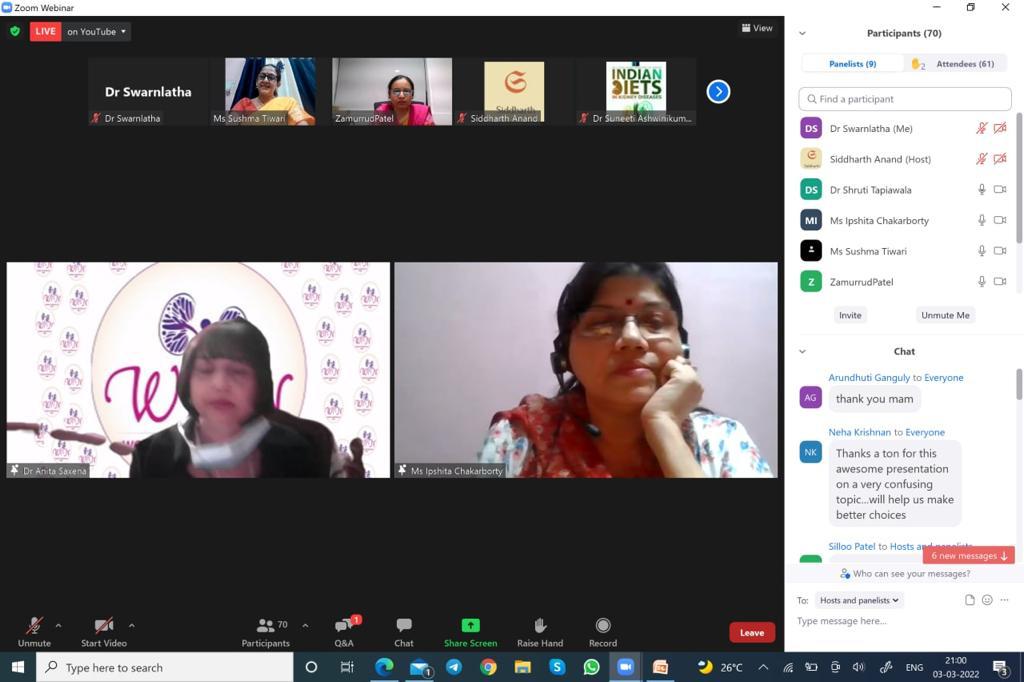Collapse the Chat section chevron
Viewport: 1024px width, 682px height.
coord(802,351)
